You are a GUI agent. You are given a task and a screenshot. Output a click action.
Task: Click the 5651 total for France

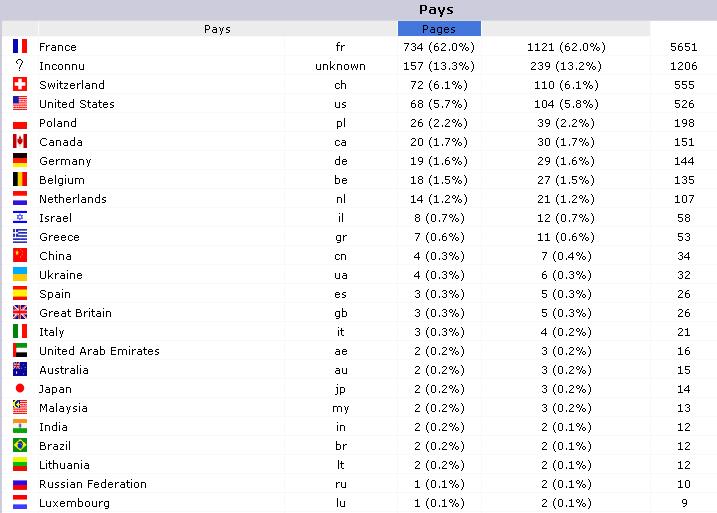pos(684,47)
